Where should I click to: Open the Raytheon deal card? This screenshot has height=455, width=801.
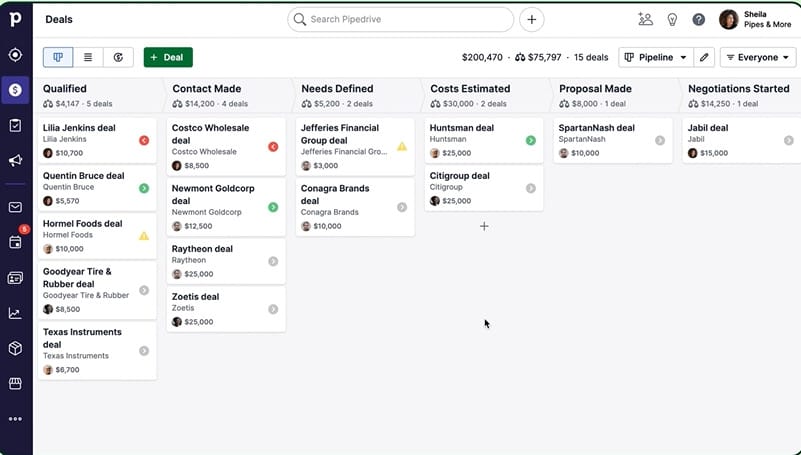coord(226,261)
